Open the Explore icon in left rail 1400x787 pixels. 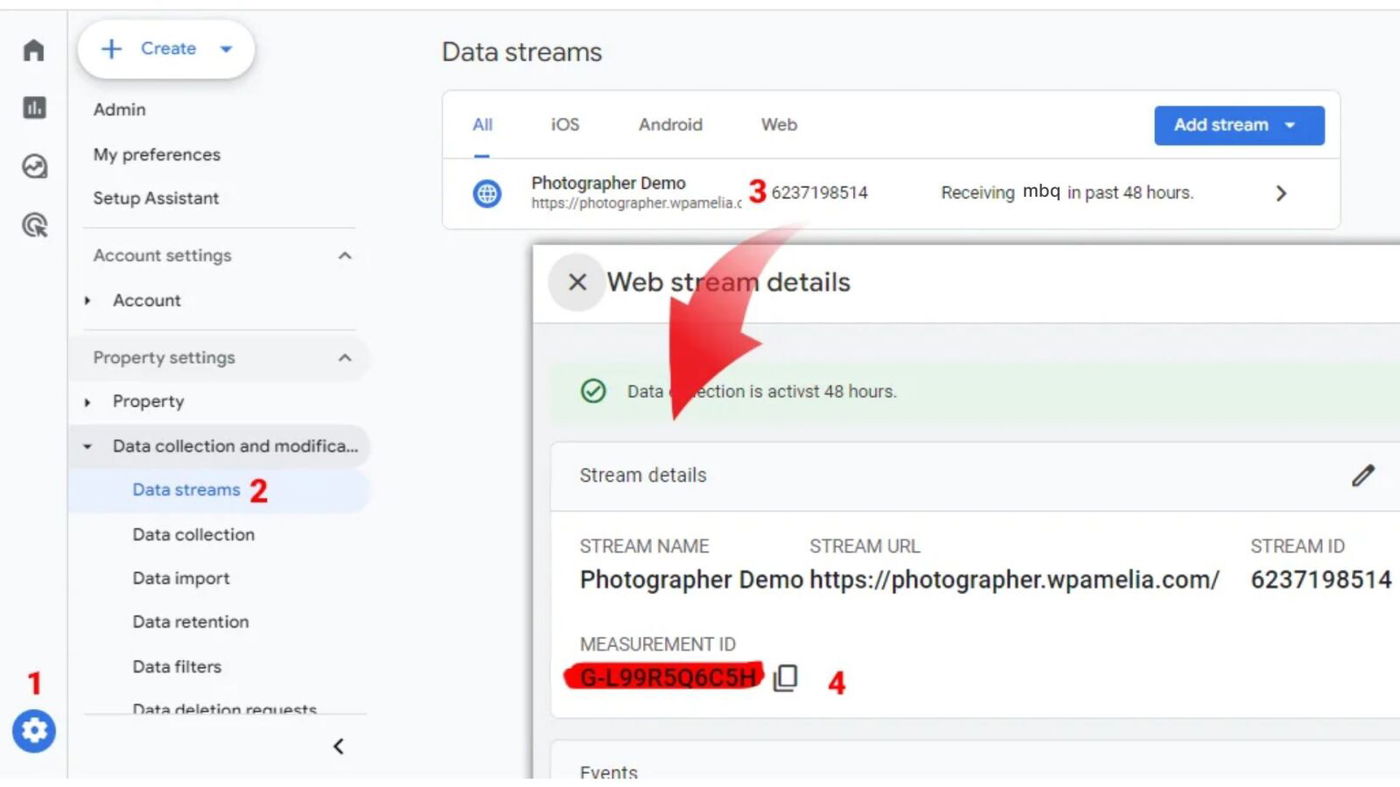tap(34, 166)
